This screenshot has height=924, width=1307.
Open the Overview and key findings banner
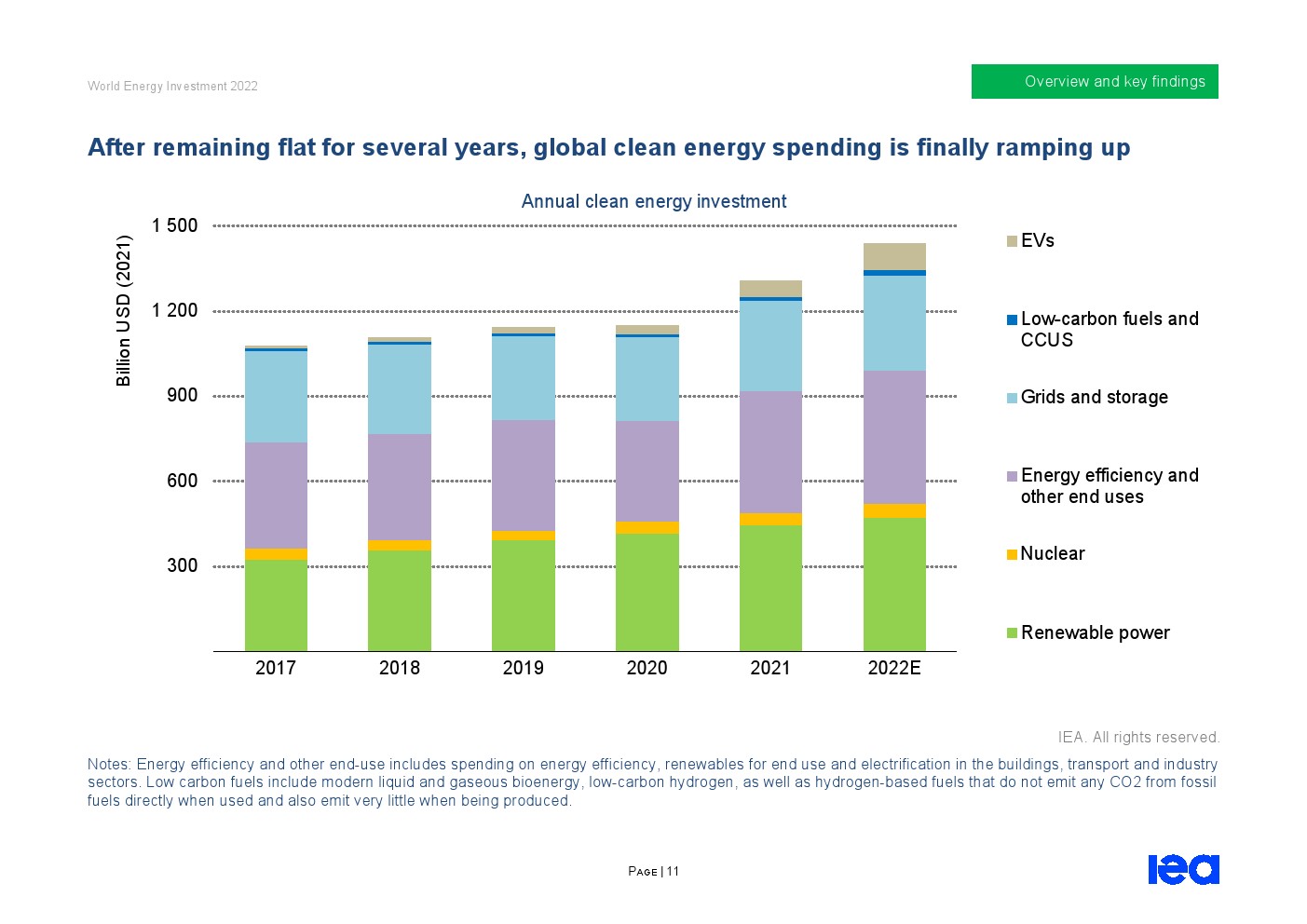1095,82
